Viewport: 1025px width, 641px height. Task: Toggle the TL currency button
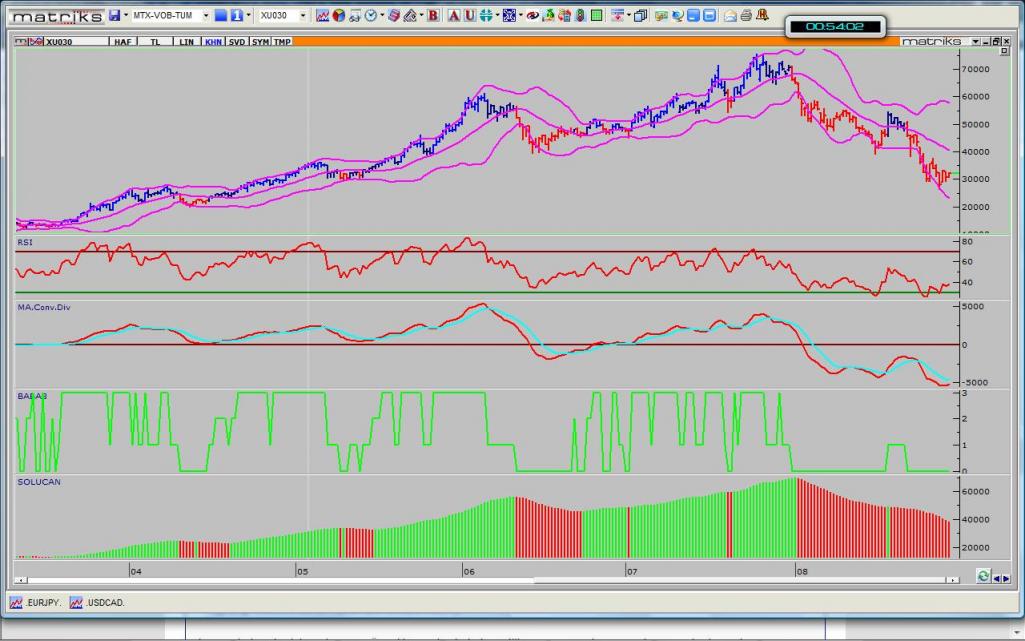(x=155, y=42)
